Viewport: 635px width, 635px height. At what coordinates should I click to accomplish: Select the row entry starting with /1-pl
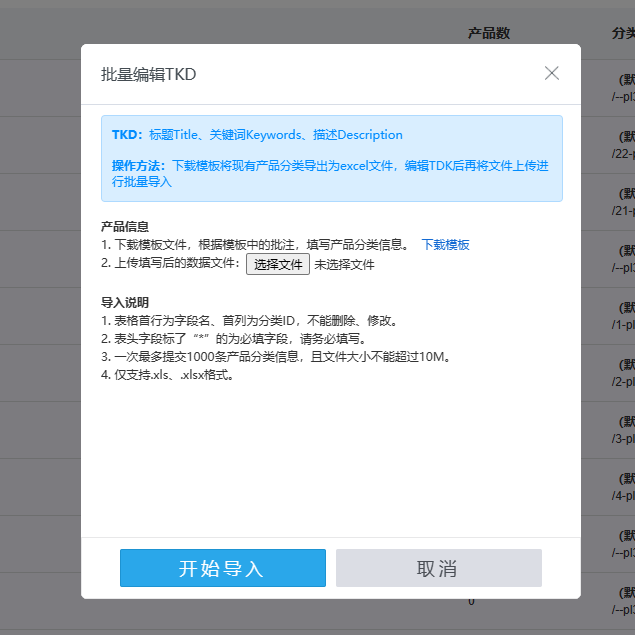click(623, 325)
